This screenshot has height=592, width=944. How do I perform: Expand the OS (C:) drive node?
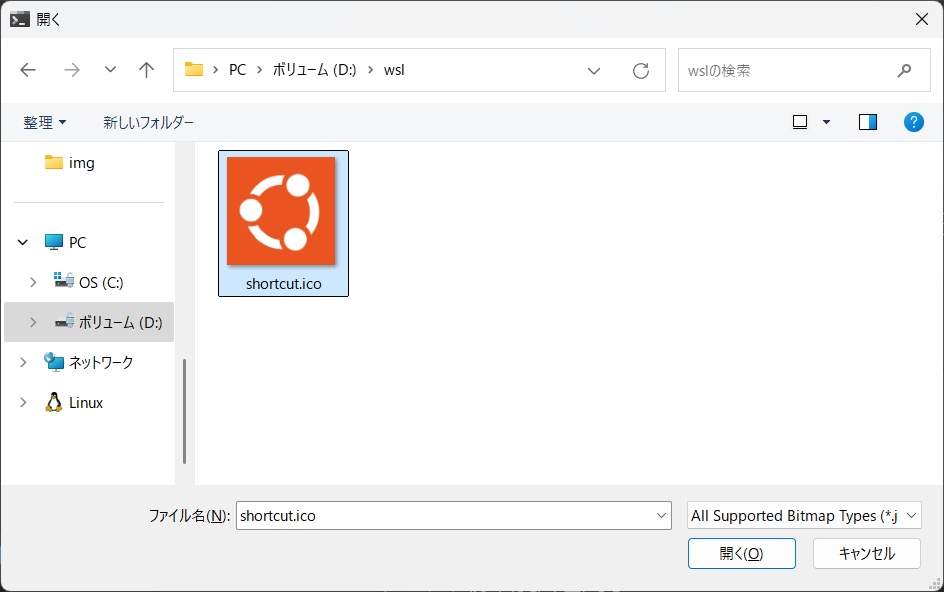pyautogui.click(x=33, y=282)
